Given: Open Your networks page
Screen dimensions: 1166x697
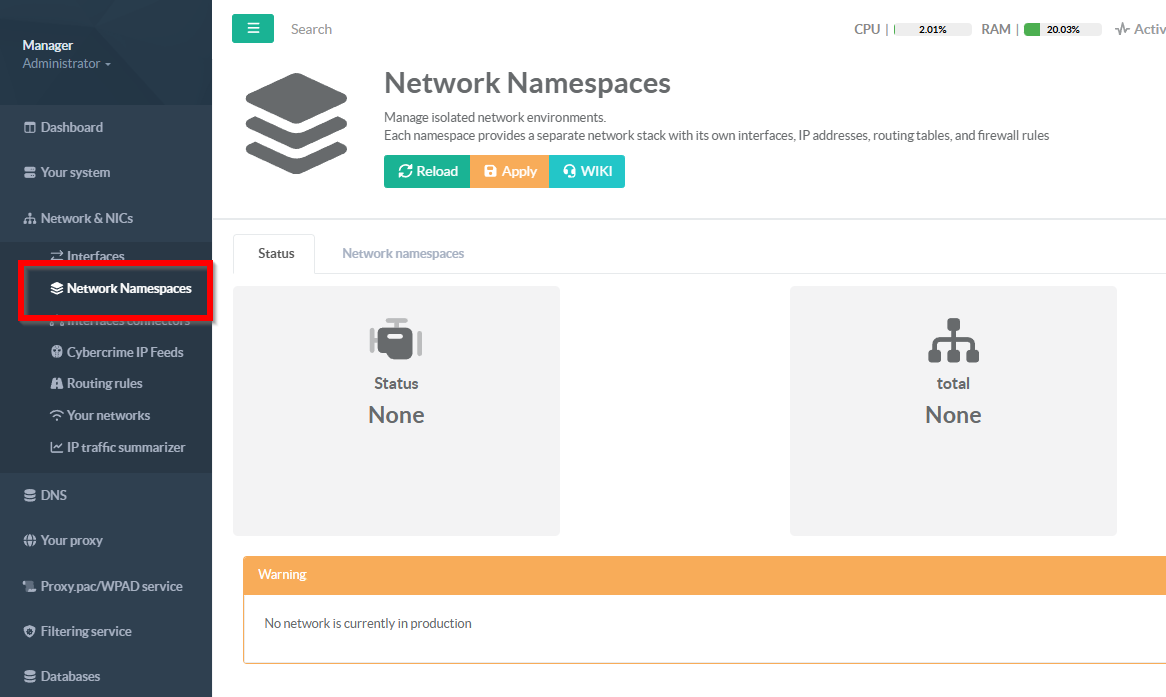Looking at the screenshot, I should [108, 415].
